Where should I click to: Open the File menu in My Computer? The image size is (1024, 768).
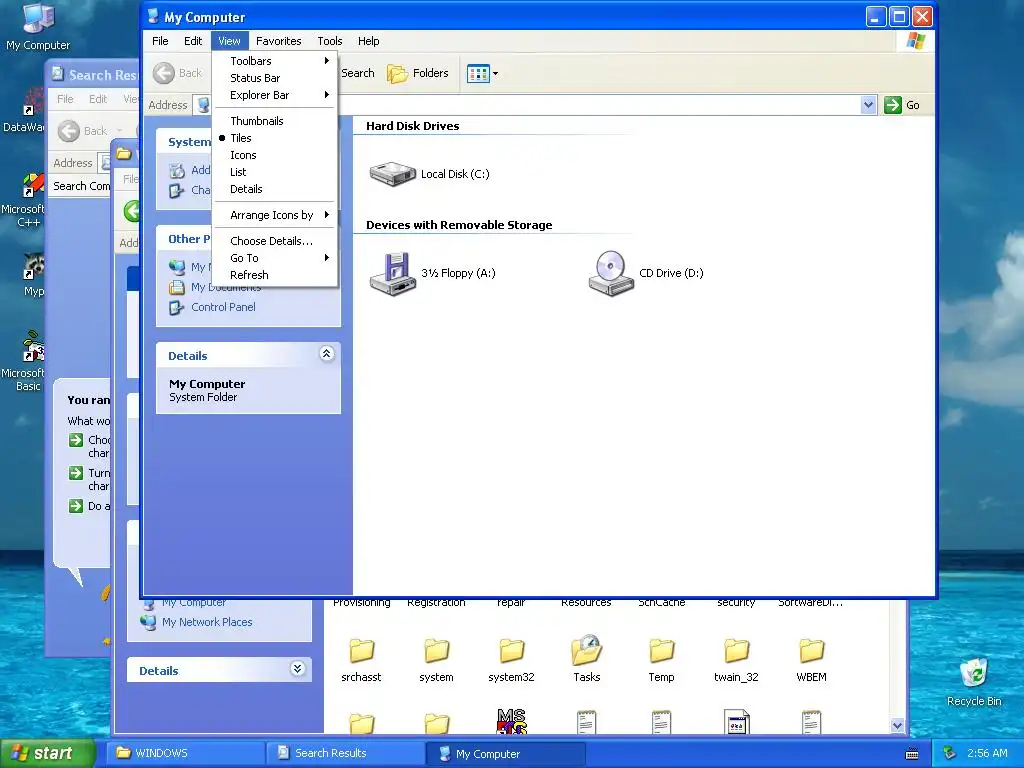pyautogui.click(x=161, y=41)
